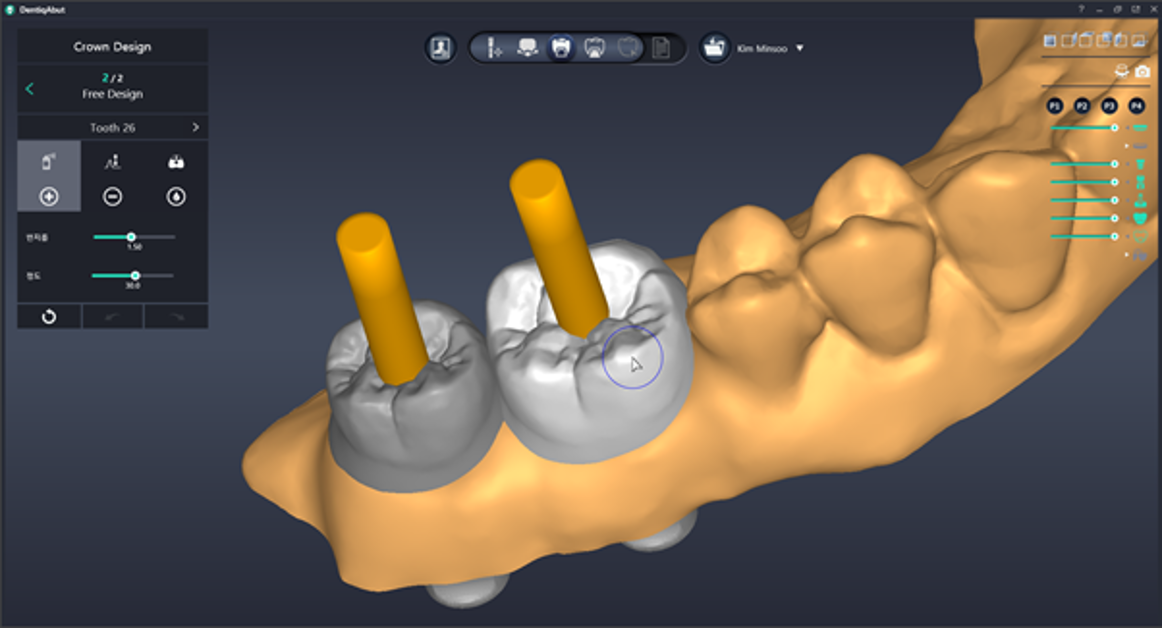Screen dimensions: 1162x628
Task: Open the document report step icon
Action: point(661,48)
